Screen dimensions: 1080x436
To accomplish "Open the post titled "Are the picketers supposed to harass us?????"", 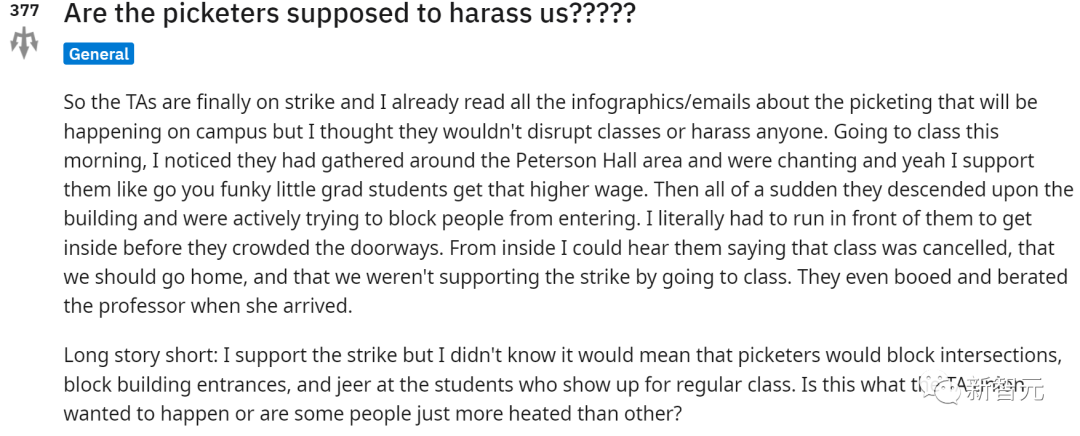I will (x=349, y=15).
